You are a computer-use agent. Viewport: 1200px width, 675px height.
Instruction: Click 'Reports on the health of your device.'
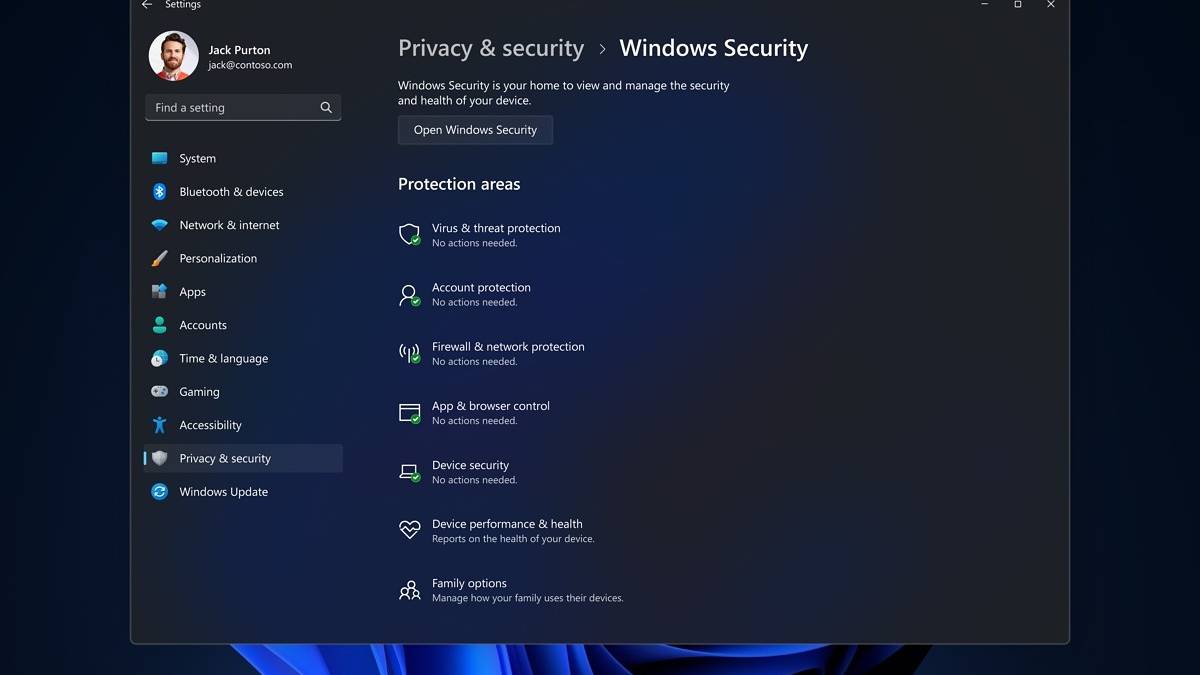[x=513, y=539]
